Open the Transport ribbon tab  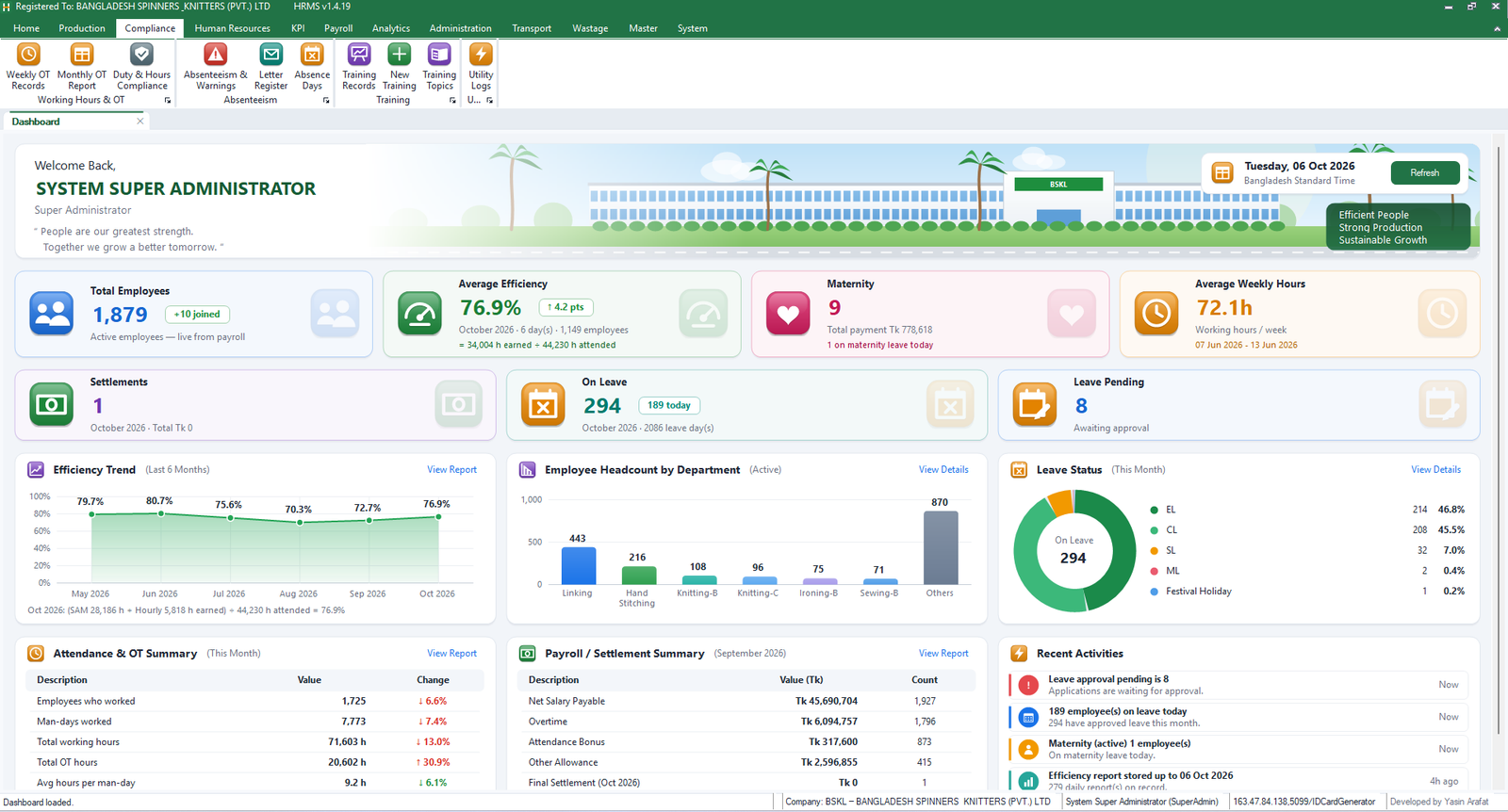coord(532,28)
